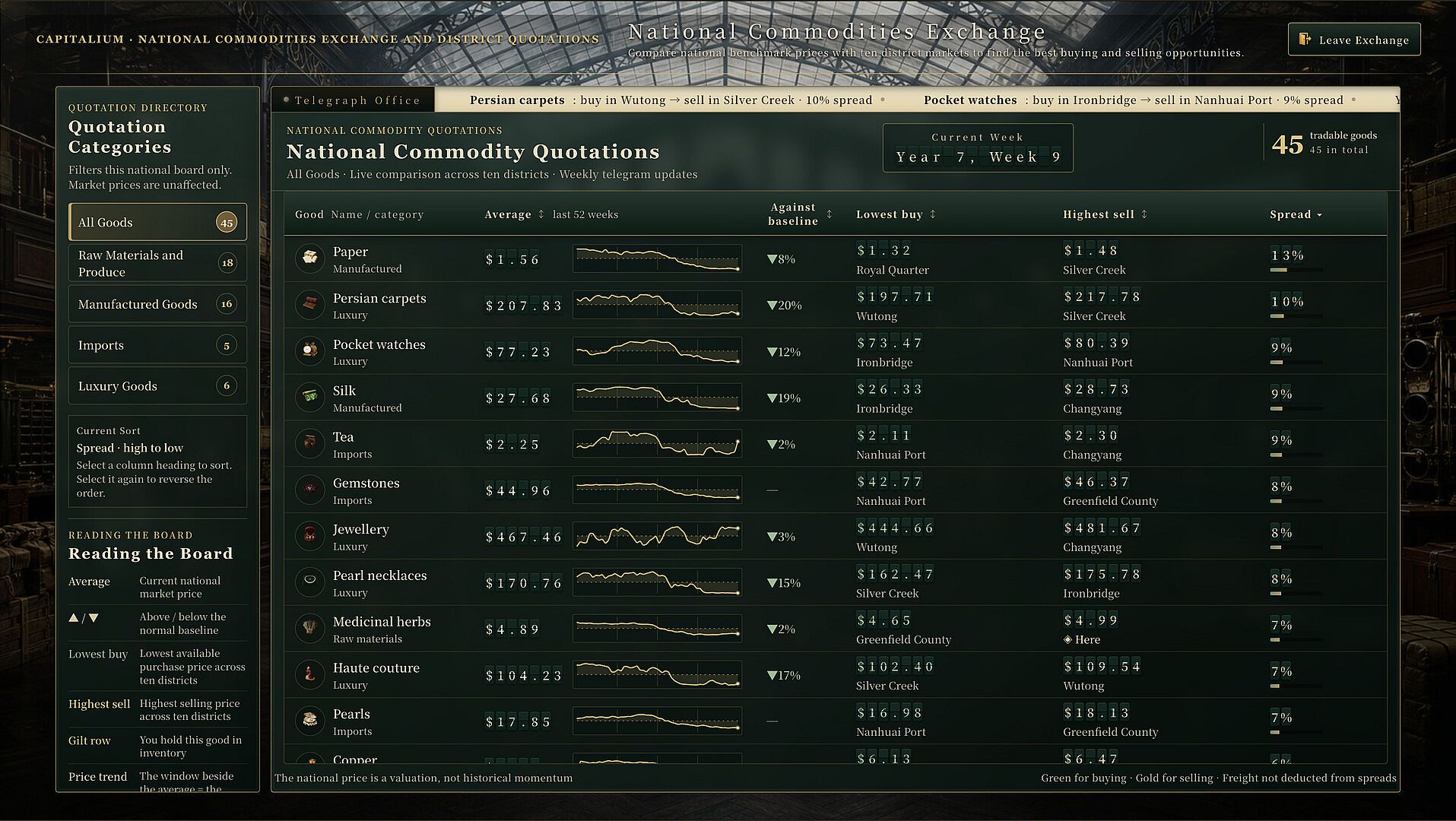Click the 45 count badge on All Goods

click(x=226, y=223)
